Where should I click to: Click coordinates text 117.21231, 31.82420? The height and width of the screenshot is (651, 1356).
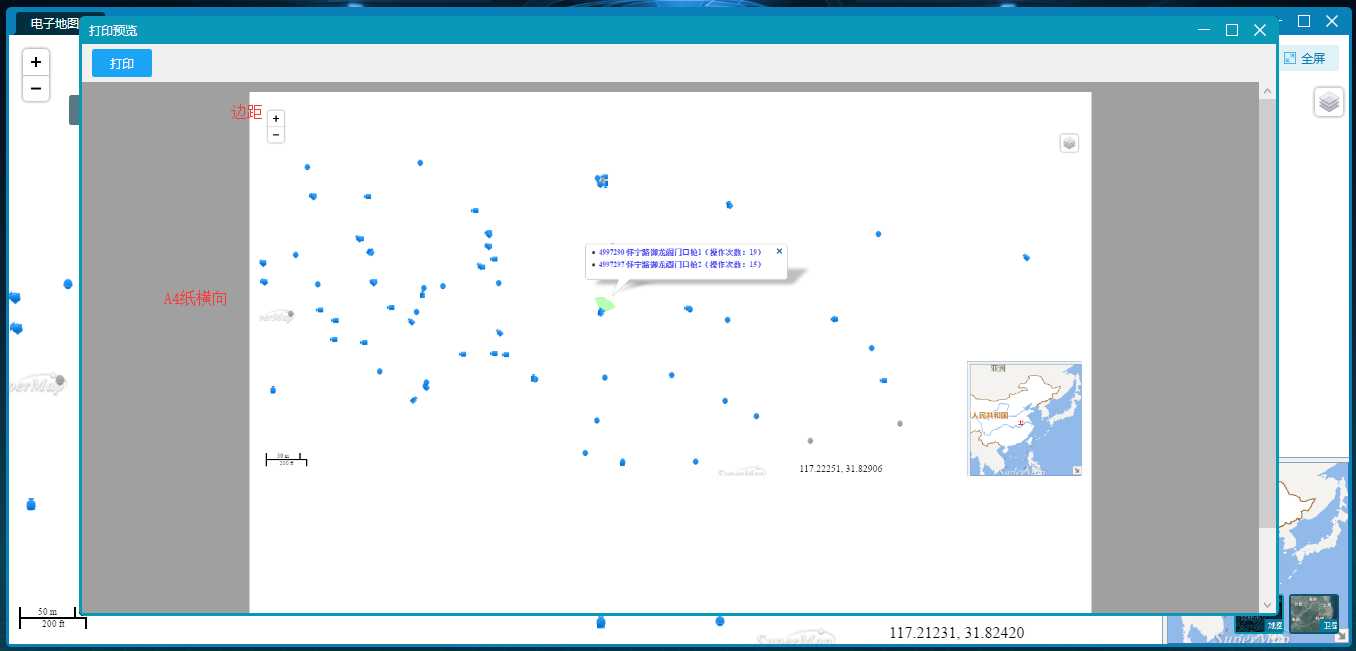(957, 633)
